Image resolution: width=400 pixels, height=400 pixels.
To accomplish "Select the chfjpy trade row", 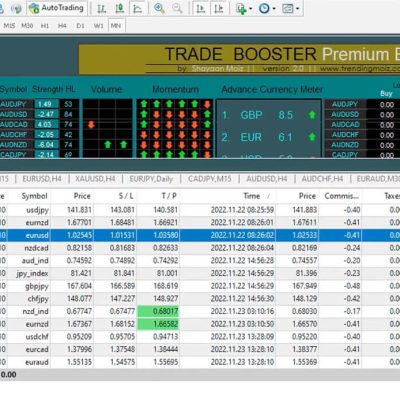I will pyautogui.click(x=200, y=299).
